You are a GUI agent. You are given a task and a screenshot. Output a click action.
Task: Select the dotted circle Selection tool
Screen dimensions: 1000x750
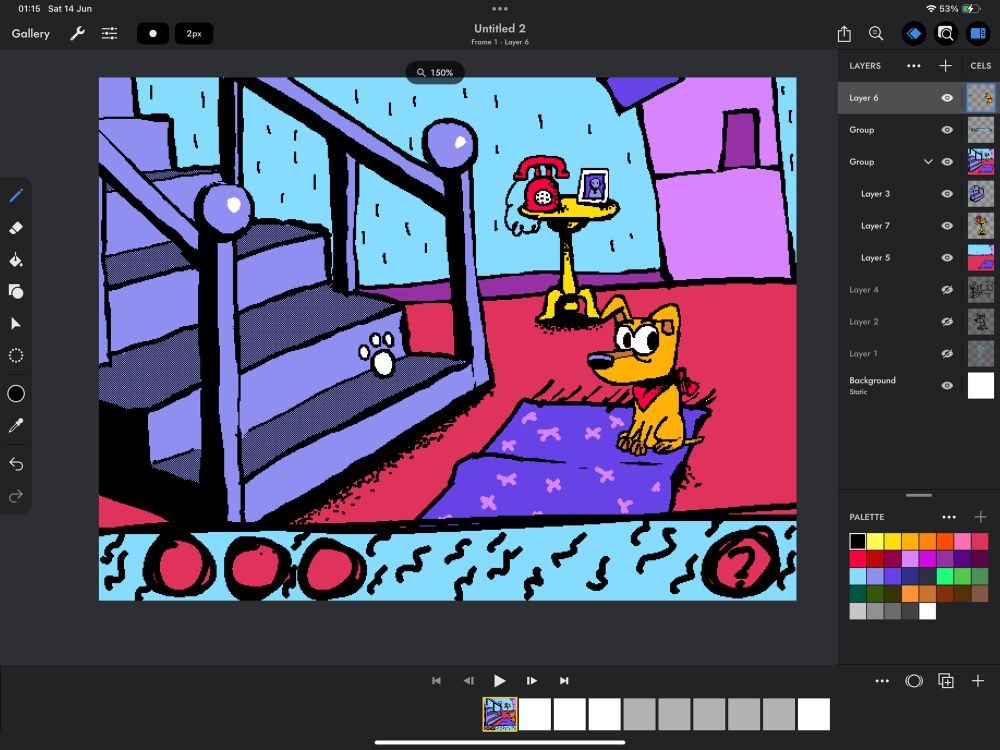(x=16, y=355)
